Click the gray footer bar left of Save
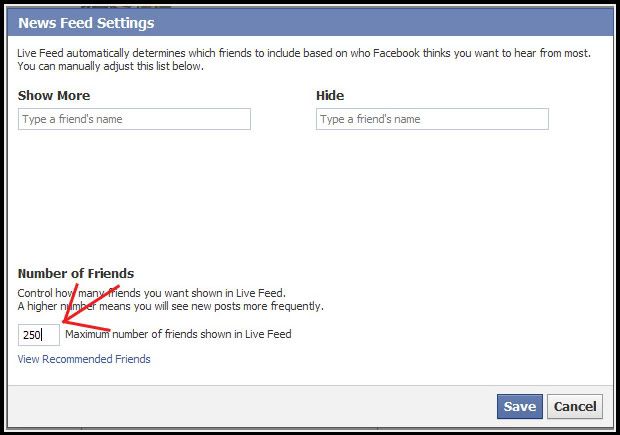620x435 pixels. [x=251, y=407]
